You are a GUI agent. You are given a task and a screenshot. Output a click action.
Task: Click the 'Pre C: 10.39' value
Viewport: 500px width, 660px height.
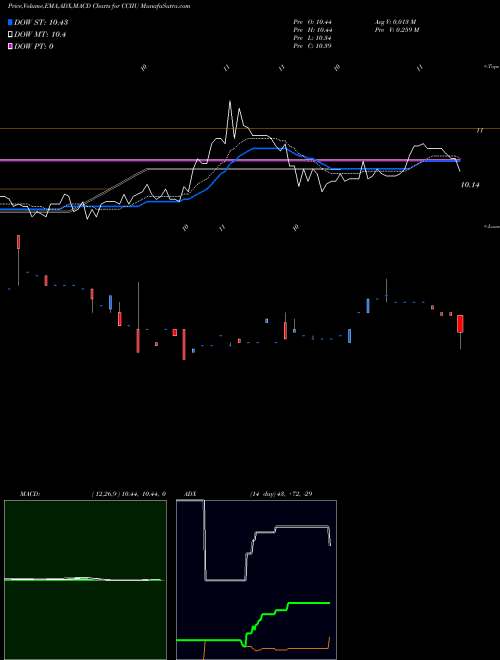click(313, 46)
